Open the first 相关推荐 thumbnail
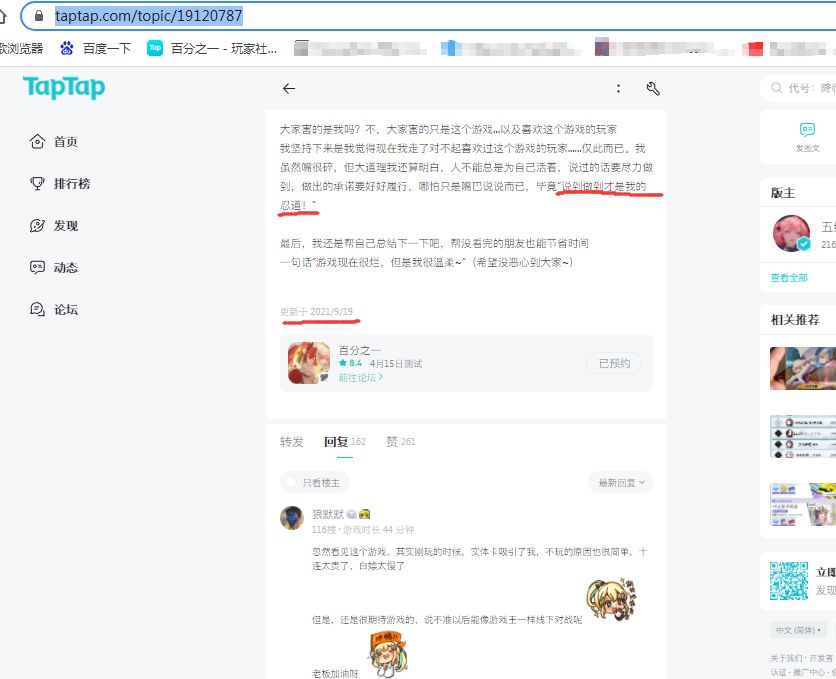The height and width of the screenshot is (679, 836). [x=803, y=368]
